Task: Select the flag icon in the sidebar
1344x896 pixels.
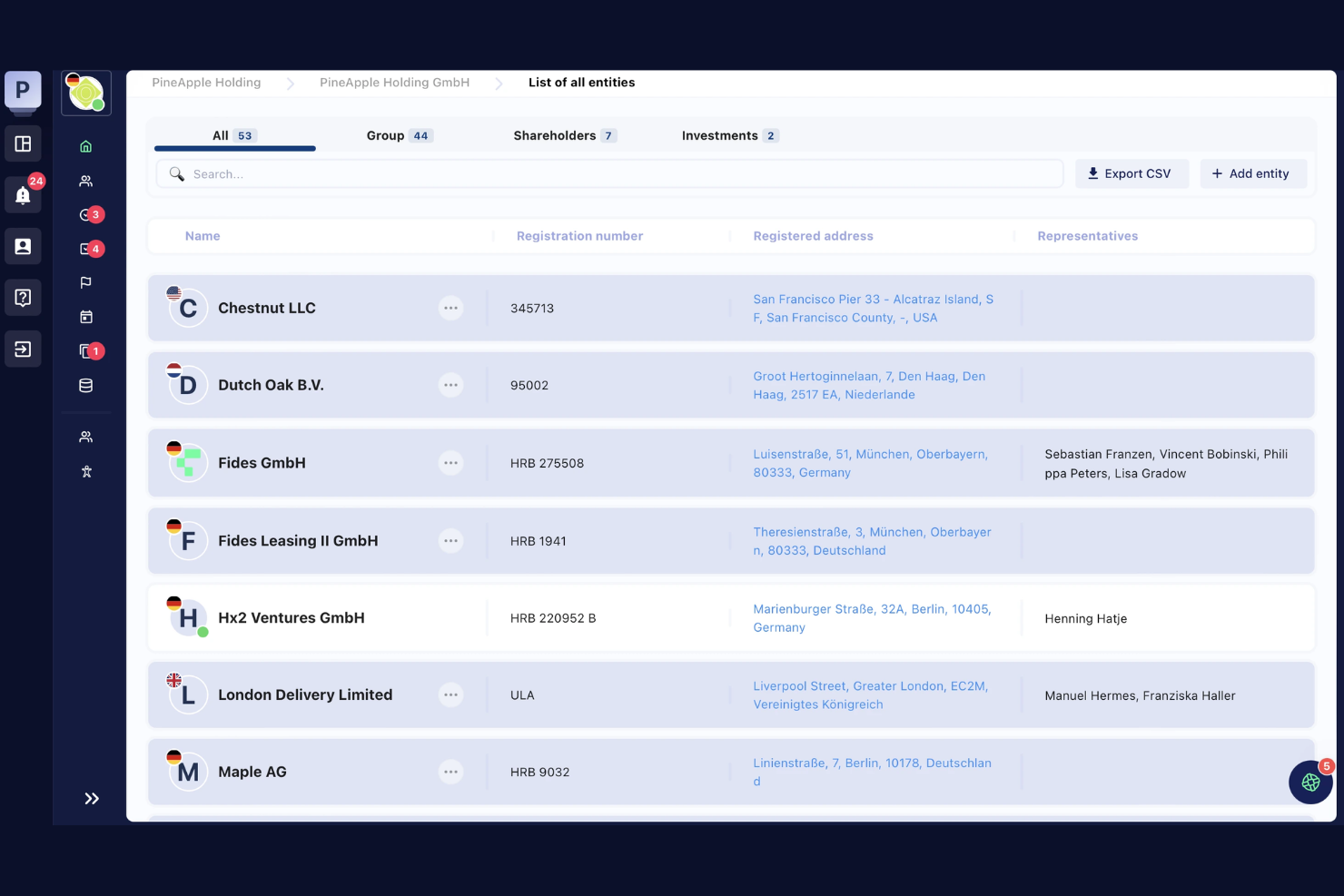Action: pos(85,282)
